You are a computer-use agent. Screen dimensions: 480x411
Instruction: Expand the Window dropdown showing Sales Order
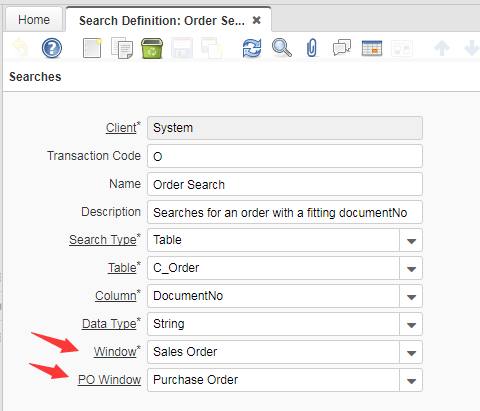(411, 352)
